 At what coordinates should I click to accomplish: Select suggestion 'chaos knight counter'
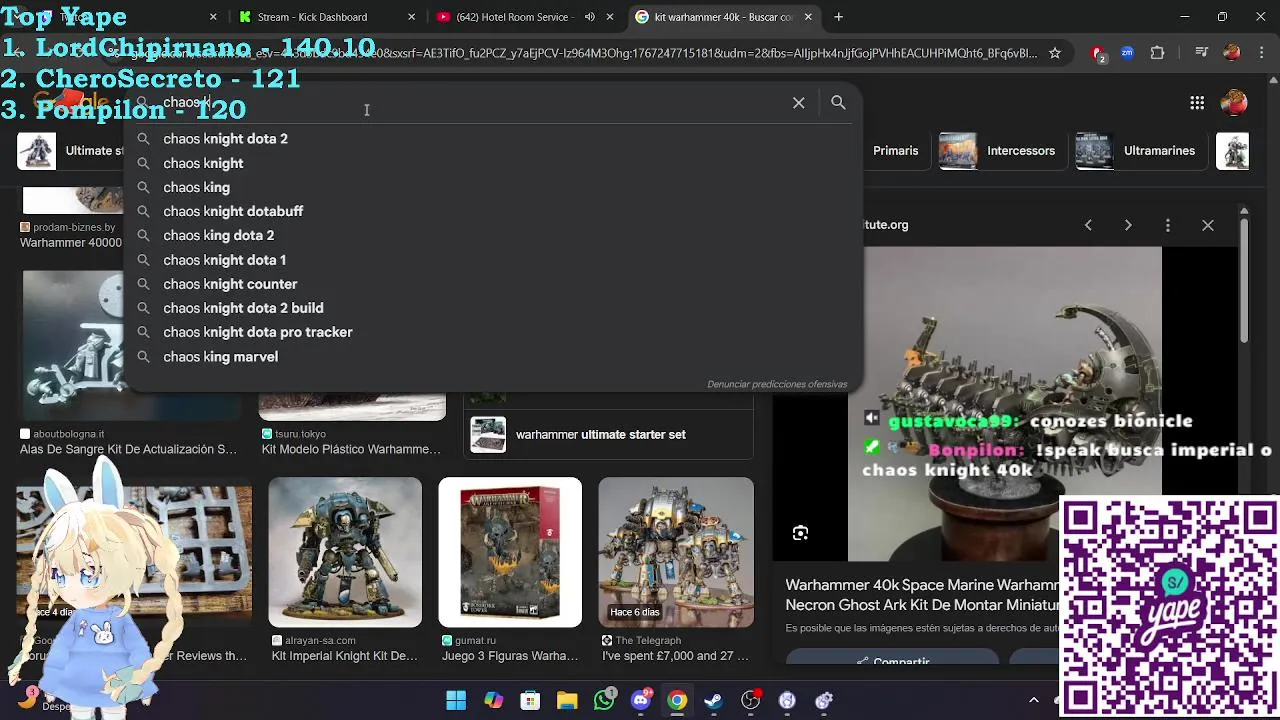tap(492, 284)
